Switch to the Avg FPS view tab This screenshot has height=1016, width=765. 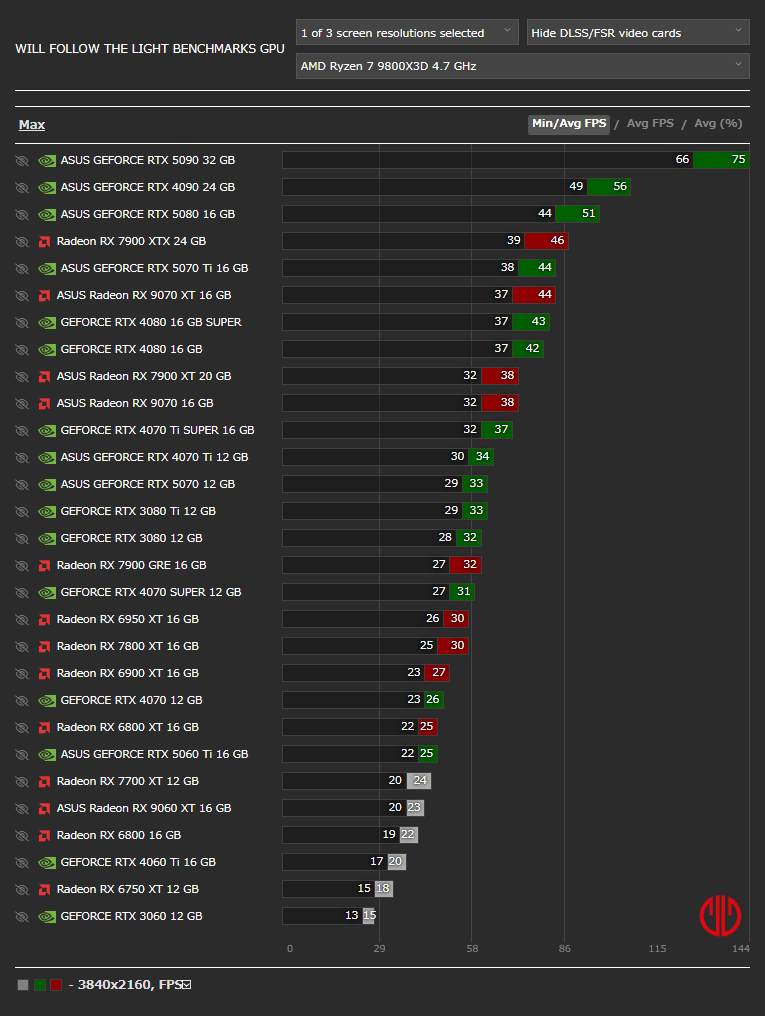coord(650,124)
